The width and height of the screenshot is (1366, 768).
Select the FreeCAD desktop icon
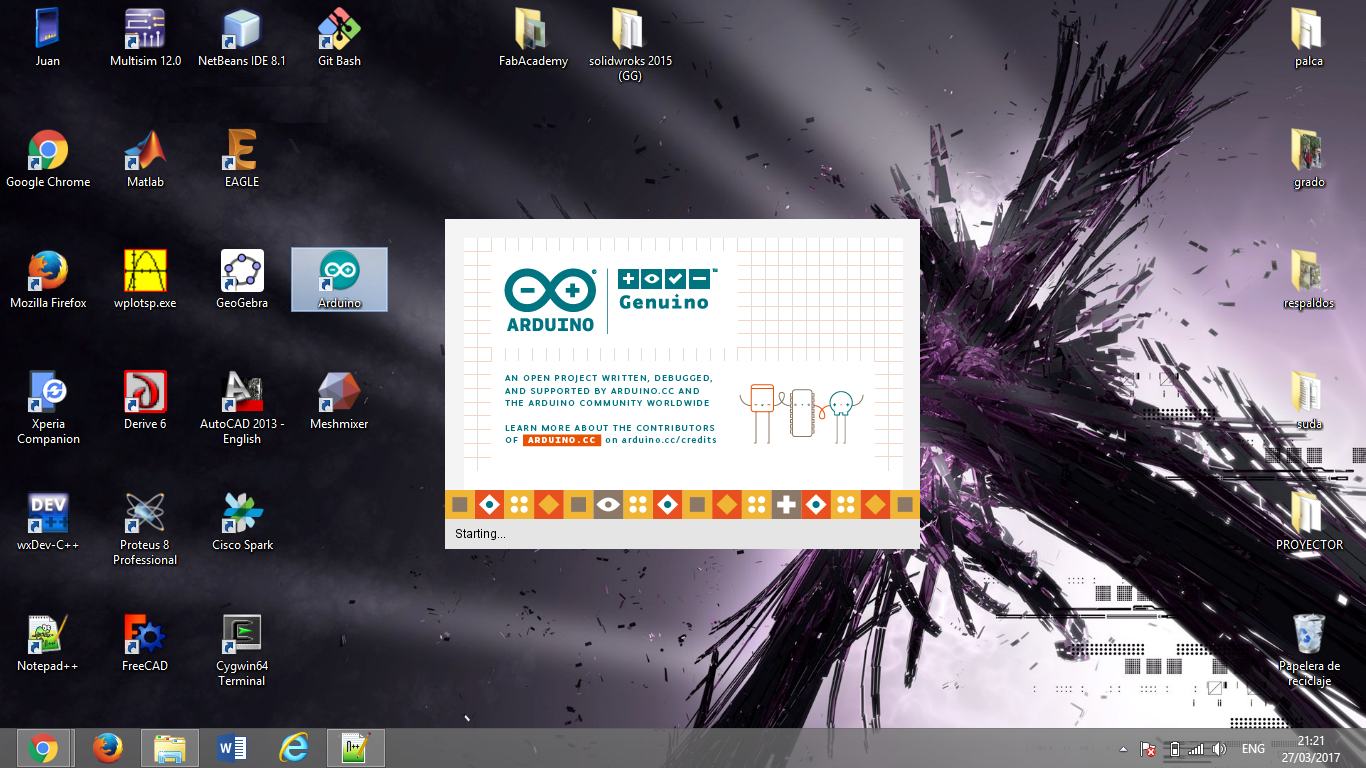(145, 644)
